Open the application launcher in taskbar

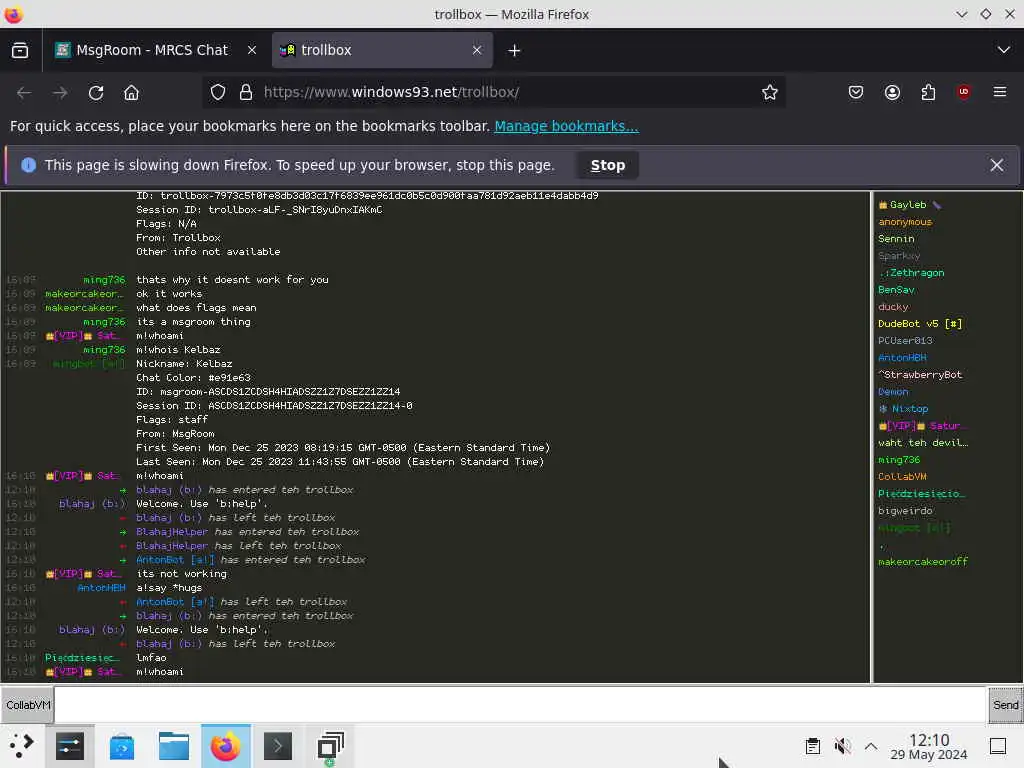[x=21, y=746]
